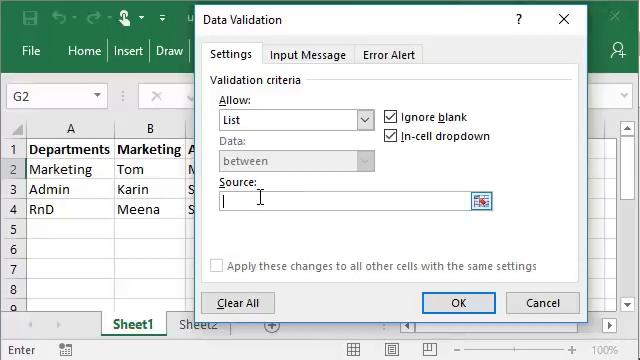Open the Customize Quick Access Toolbar arrow

tap(162, 18)
